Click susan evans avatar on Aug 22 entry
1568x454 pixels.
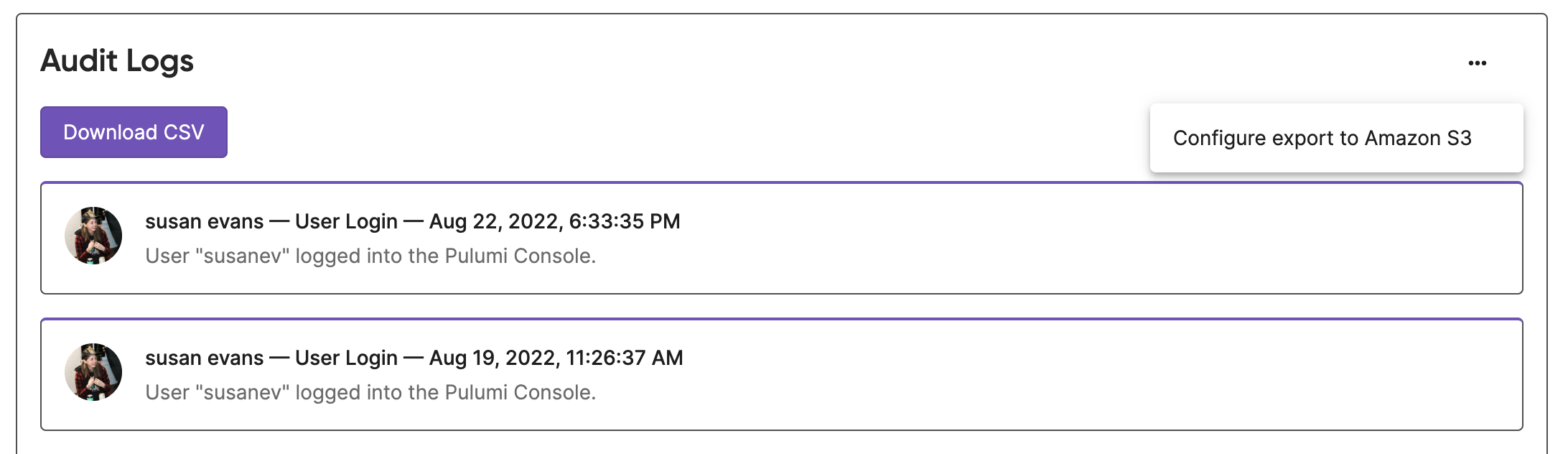coord(93,236)
